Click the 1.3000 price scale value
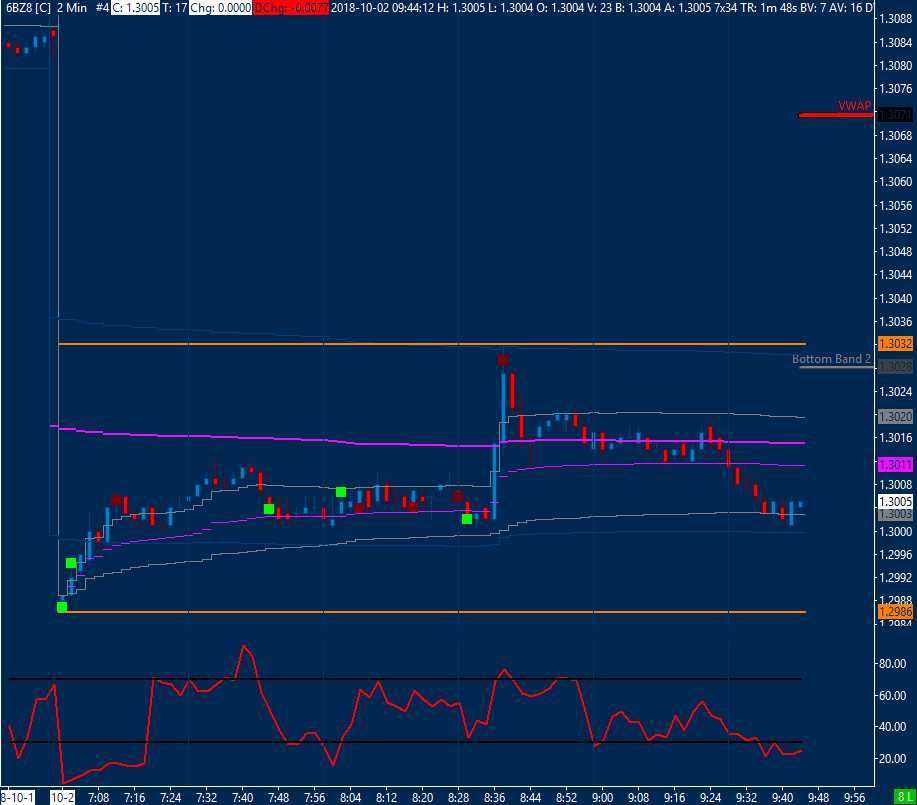 tap(895, 531)
